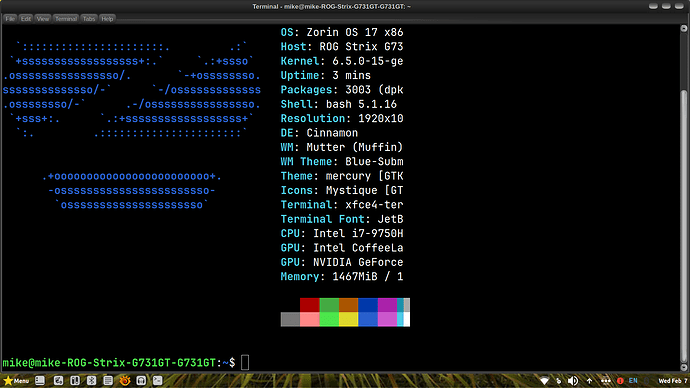Viewport: 690px width, 388px height.
Task: Click the 'Icons: Mystique' line
Action: [x=342, y=190]
